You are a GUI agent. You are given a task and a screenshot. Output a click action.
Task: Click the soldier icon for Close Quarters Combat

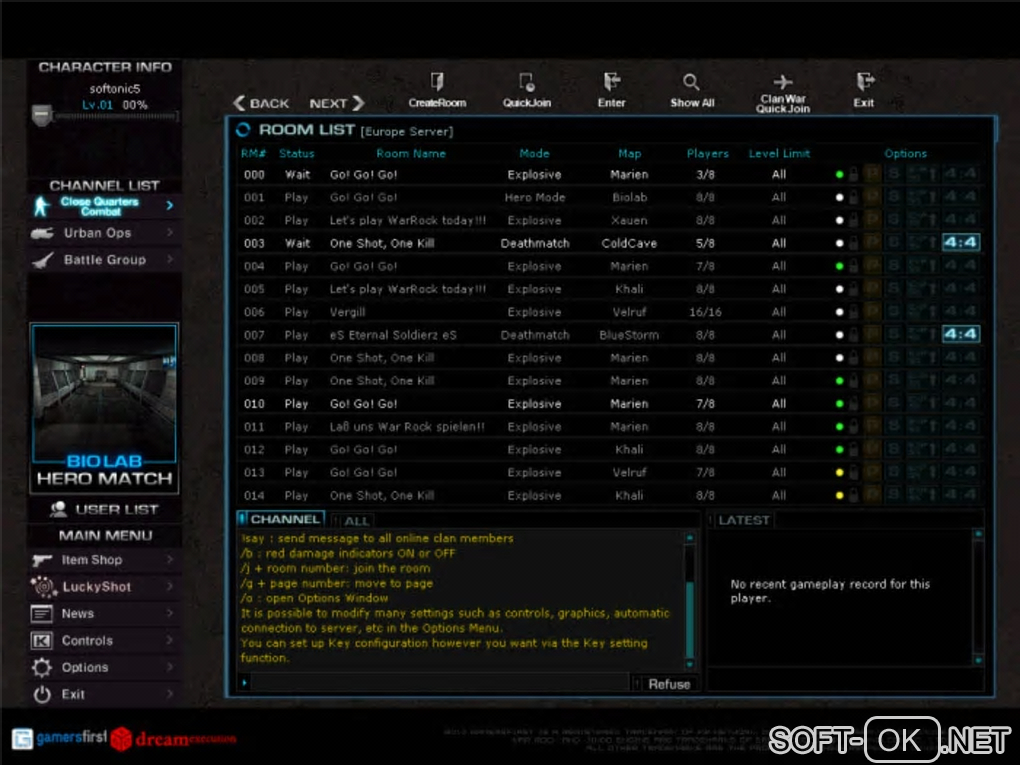pyautogui.click(x=41, y=206)
